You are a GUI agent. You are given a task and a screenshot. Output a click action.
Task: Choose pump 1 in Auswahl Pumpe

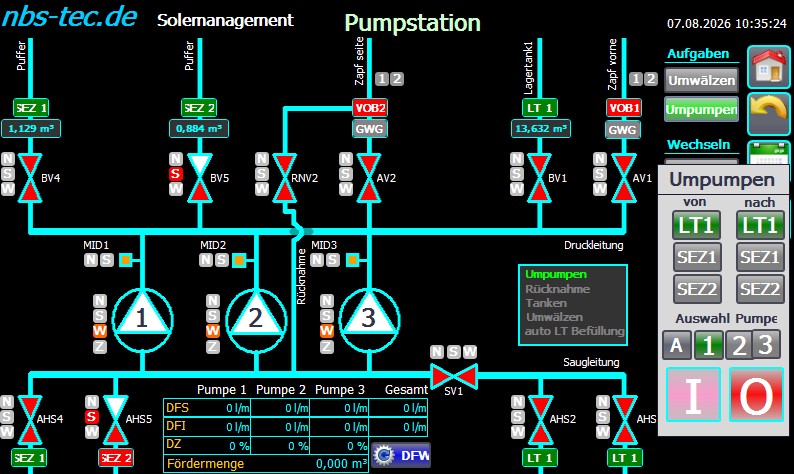tap(708, 345)
